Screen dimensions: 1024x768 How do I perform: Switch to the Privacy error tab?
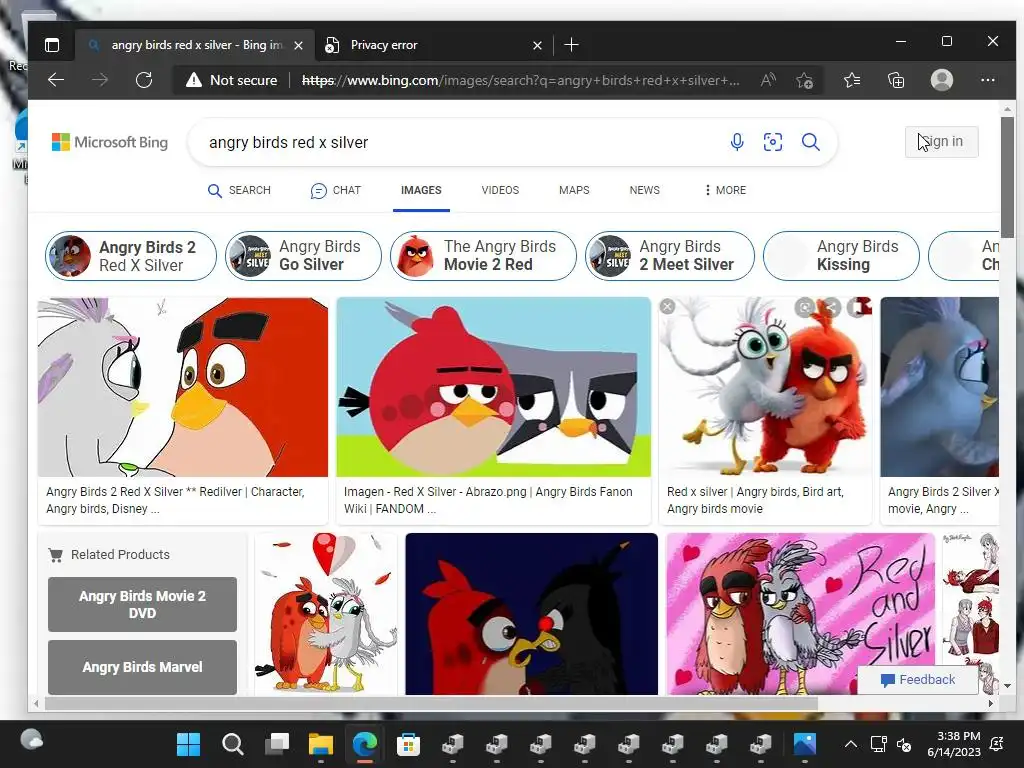pyautogui.click(x=431, y=45)
